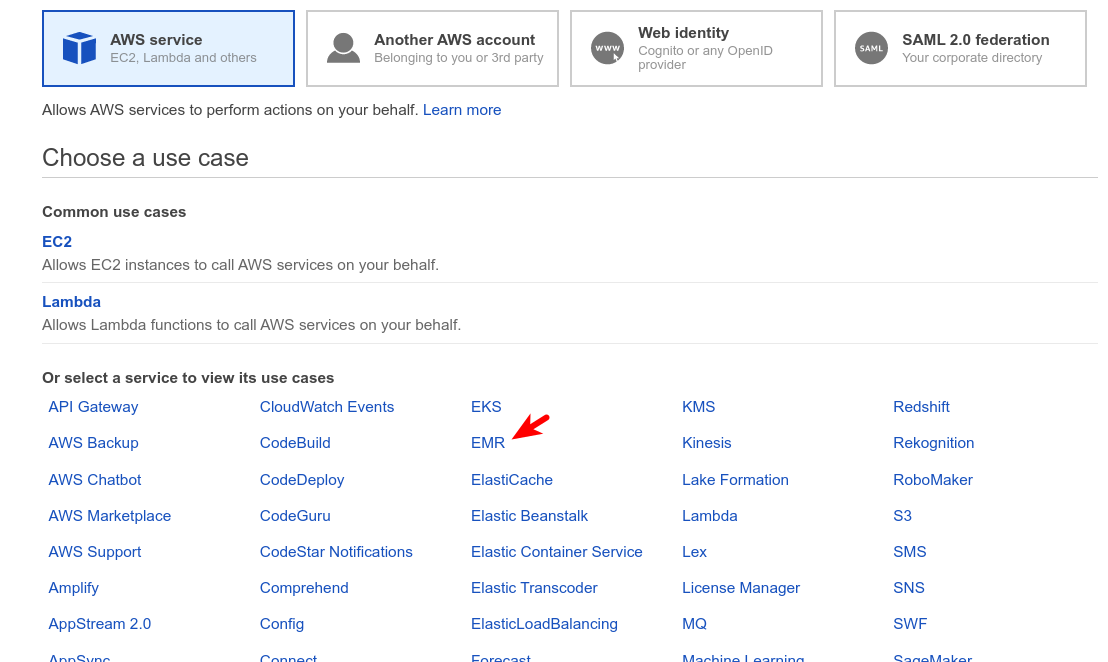Select AWS Chatbot service

95,480
